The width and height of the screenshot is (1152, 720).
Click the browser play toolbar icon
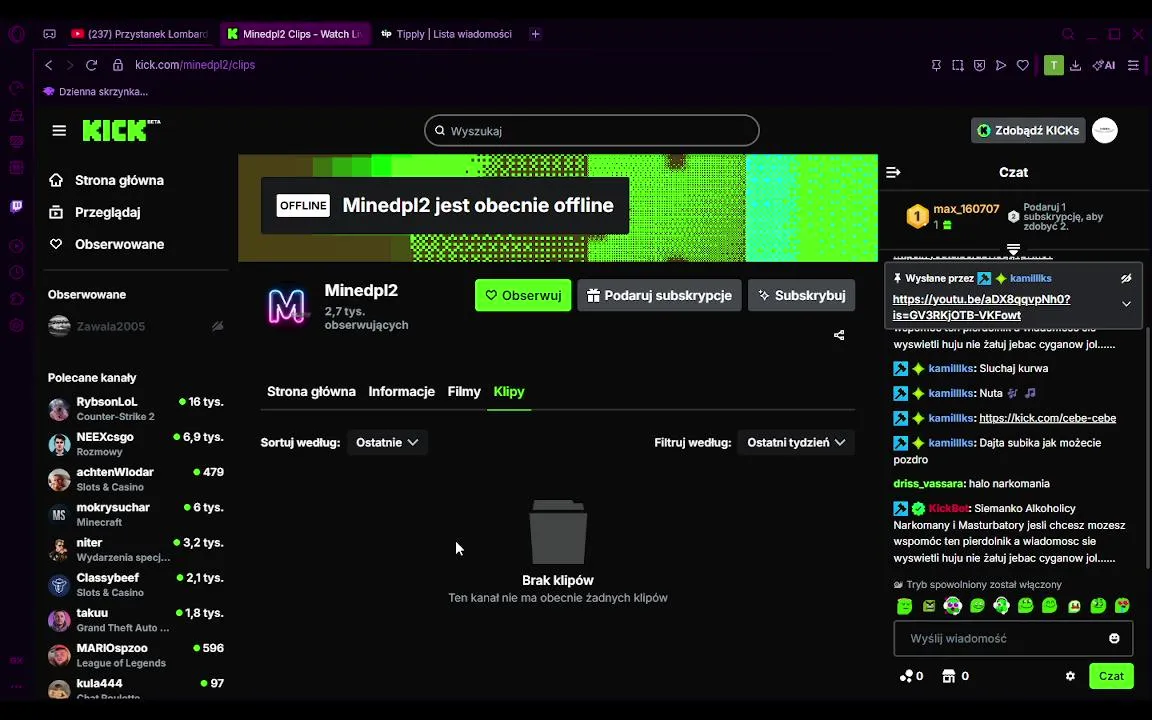click(x=1001, y=65)
